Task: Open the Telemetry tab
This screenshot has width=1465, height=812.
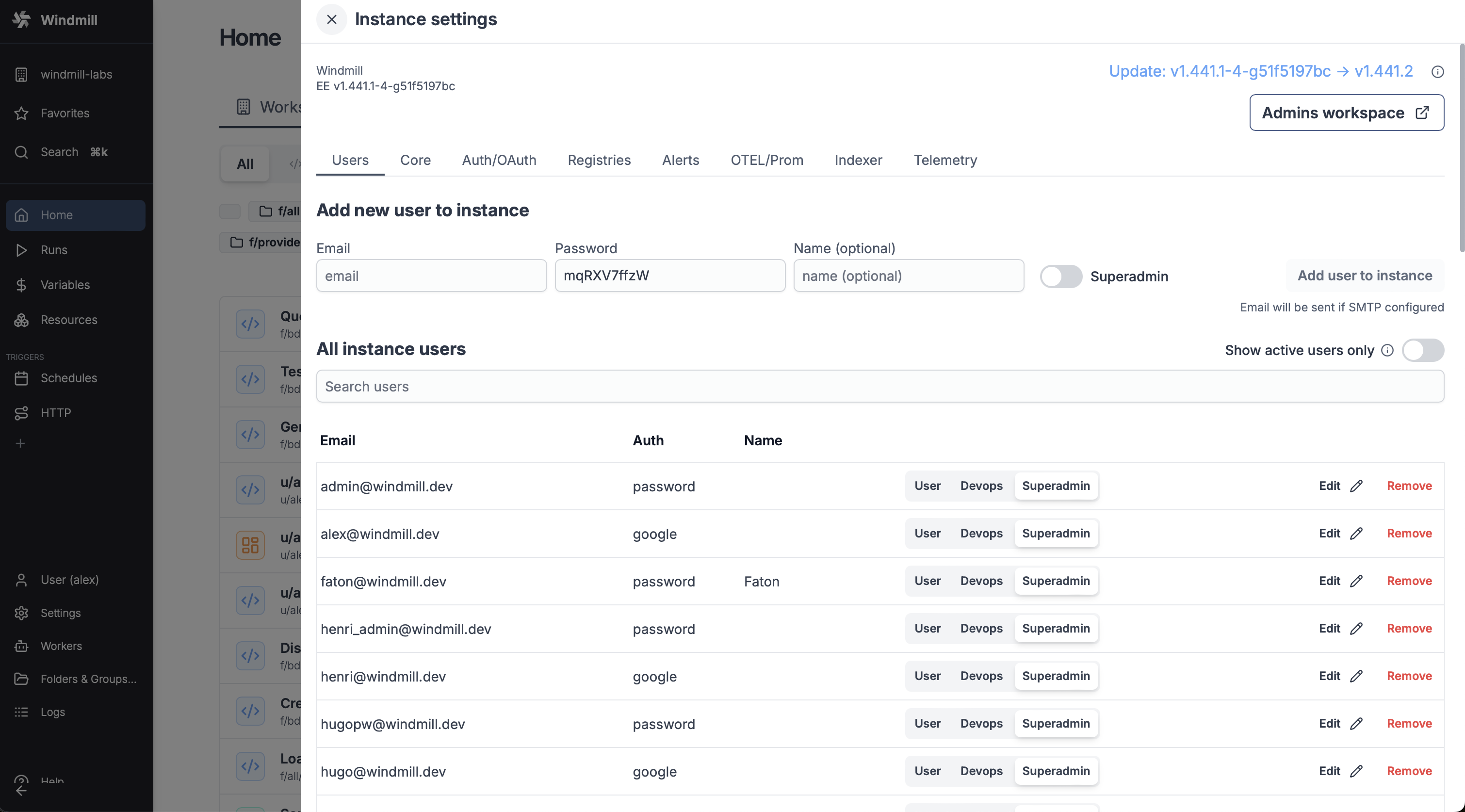Action: tap(945, 161)
